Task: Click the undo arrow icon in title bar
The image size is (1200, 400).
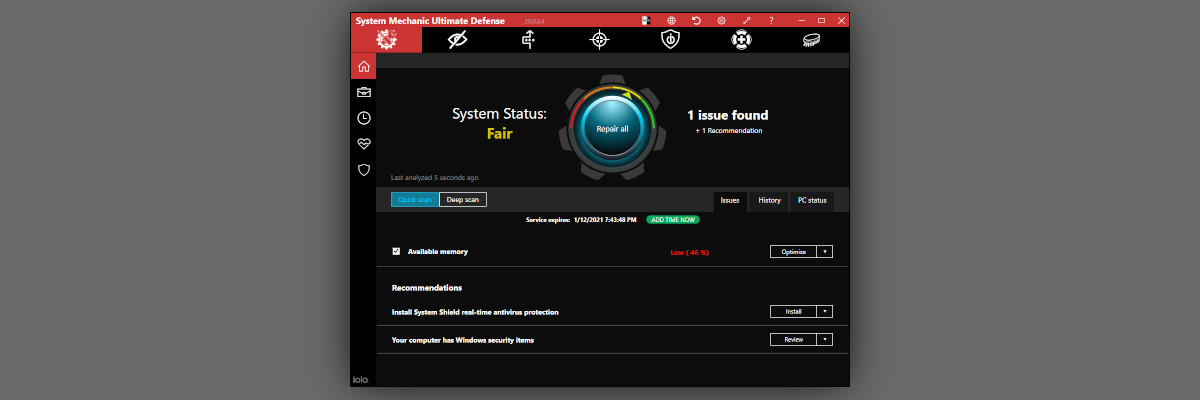Action: coord(696,20)
